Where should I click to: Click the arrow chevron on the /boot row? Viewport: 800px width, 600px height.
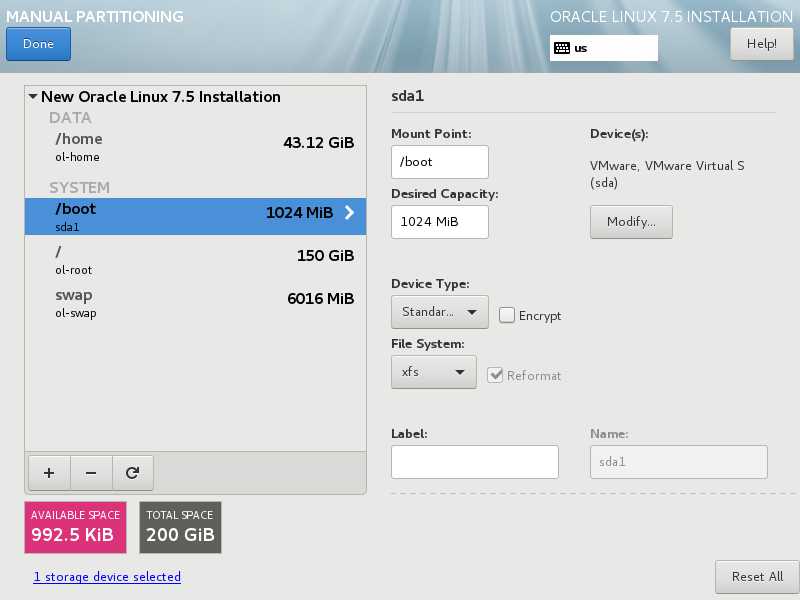349,212
